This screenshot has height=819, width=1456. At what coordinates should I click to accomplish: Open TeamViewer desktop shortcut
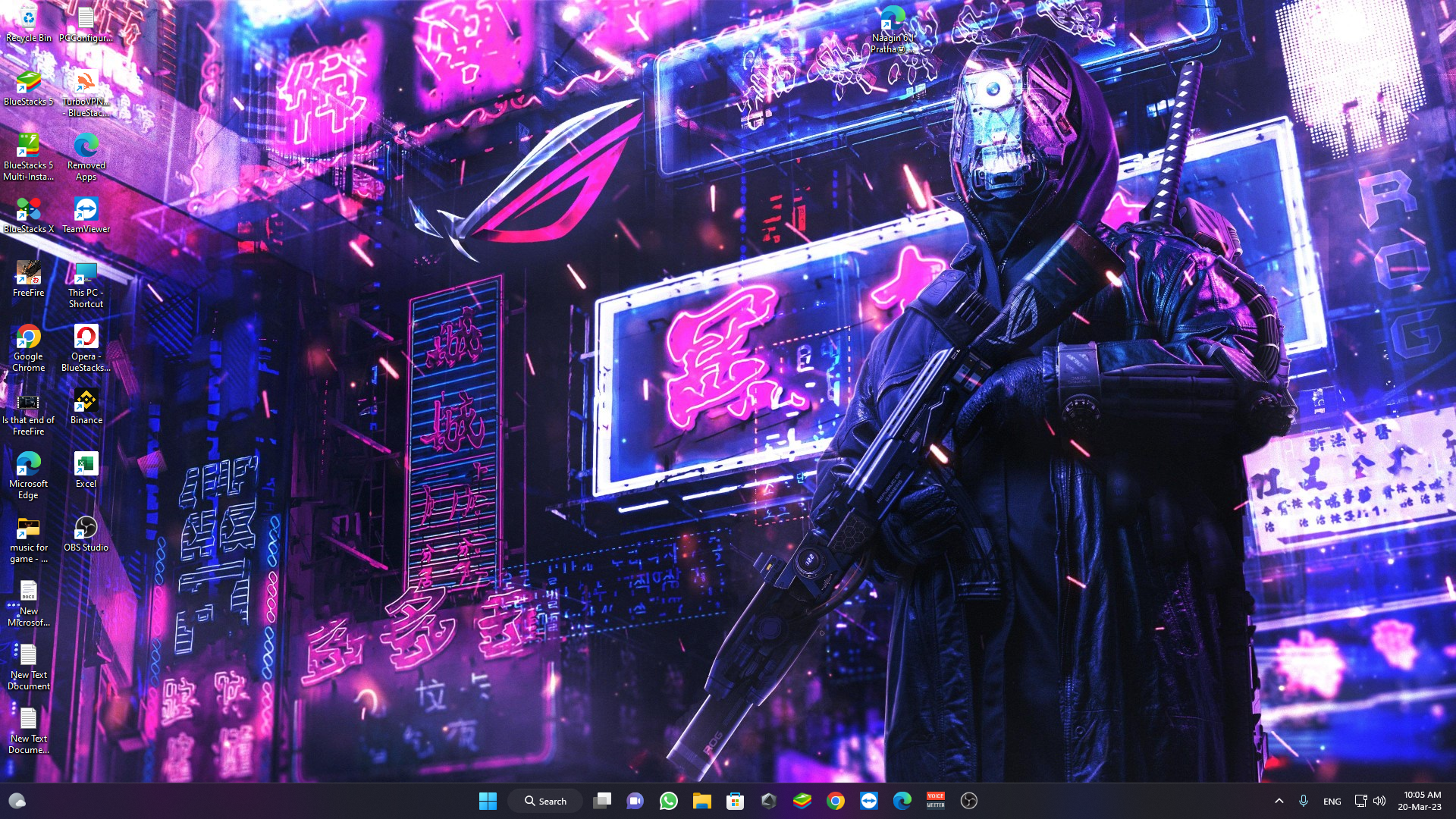pyautogui.click(x=86, y=215)
